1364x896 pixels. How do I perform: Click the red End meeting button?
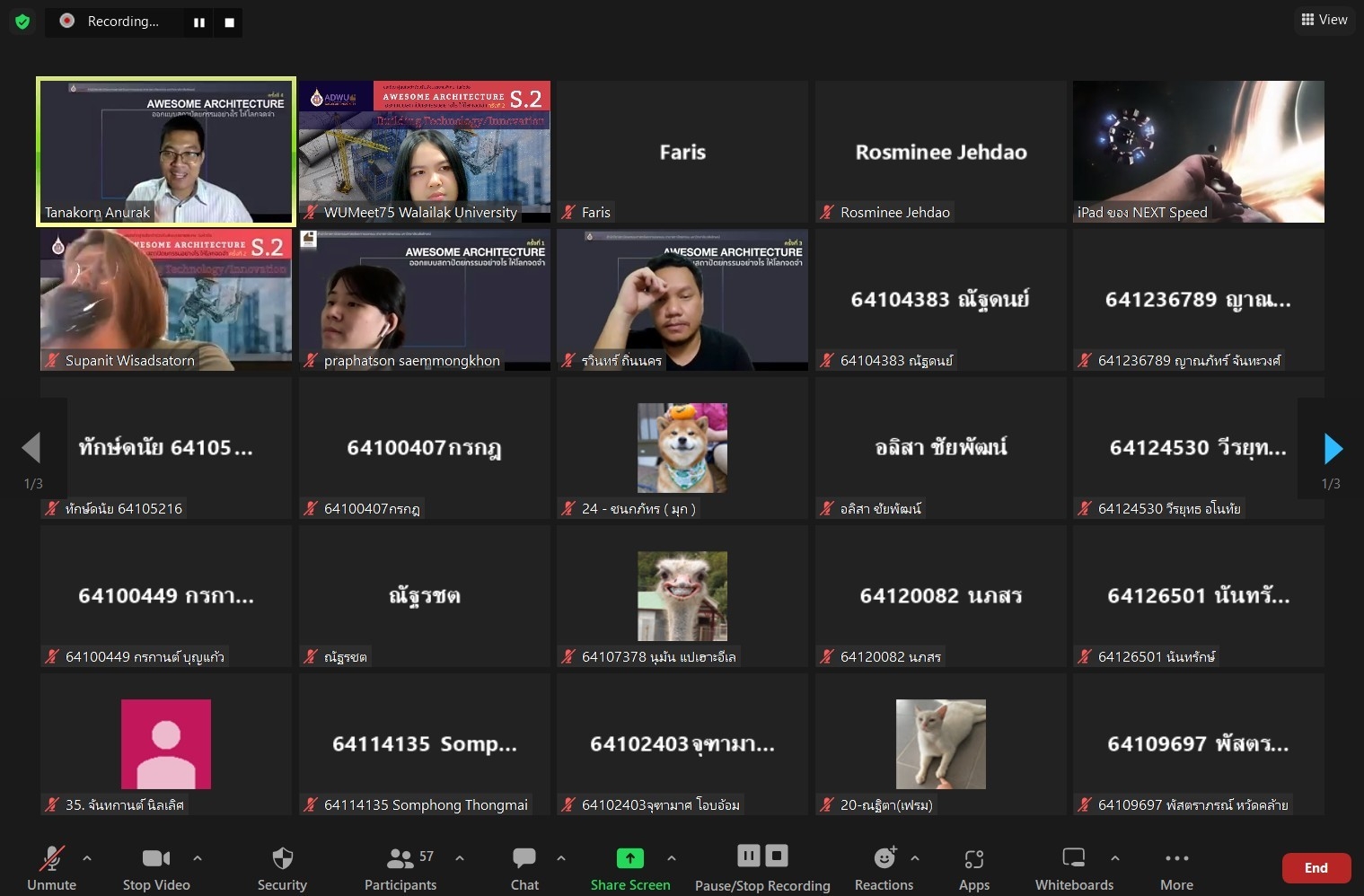(1316, 867)
